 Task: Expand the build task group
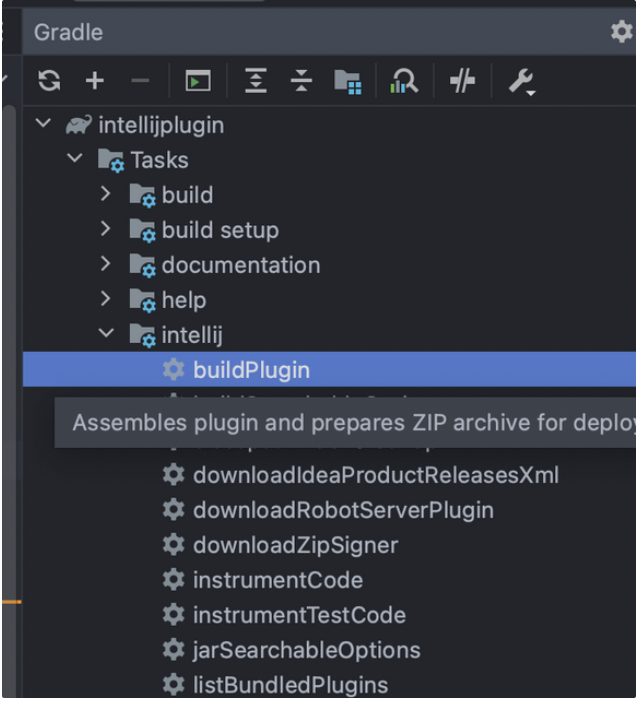click(x=106, y=194)
